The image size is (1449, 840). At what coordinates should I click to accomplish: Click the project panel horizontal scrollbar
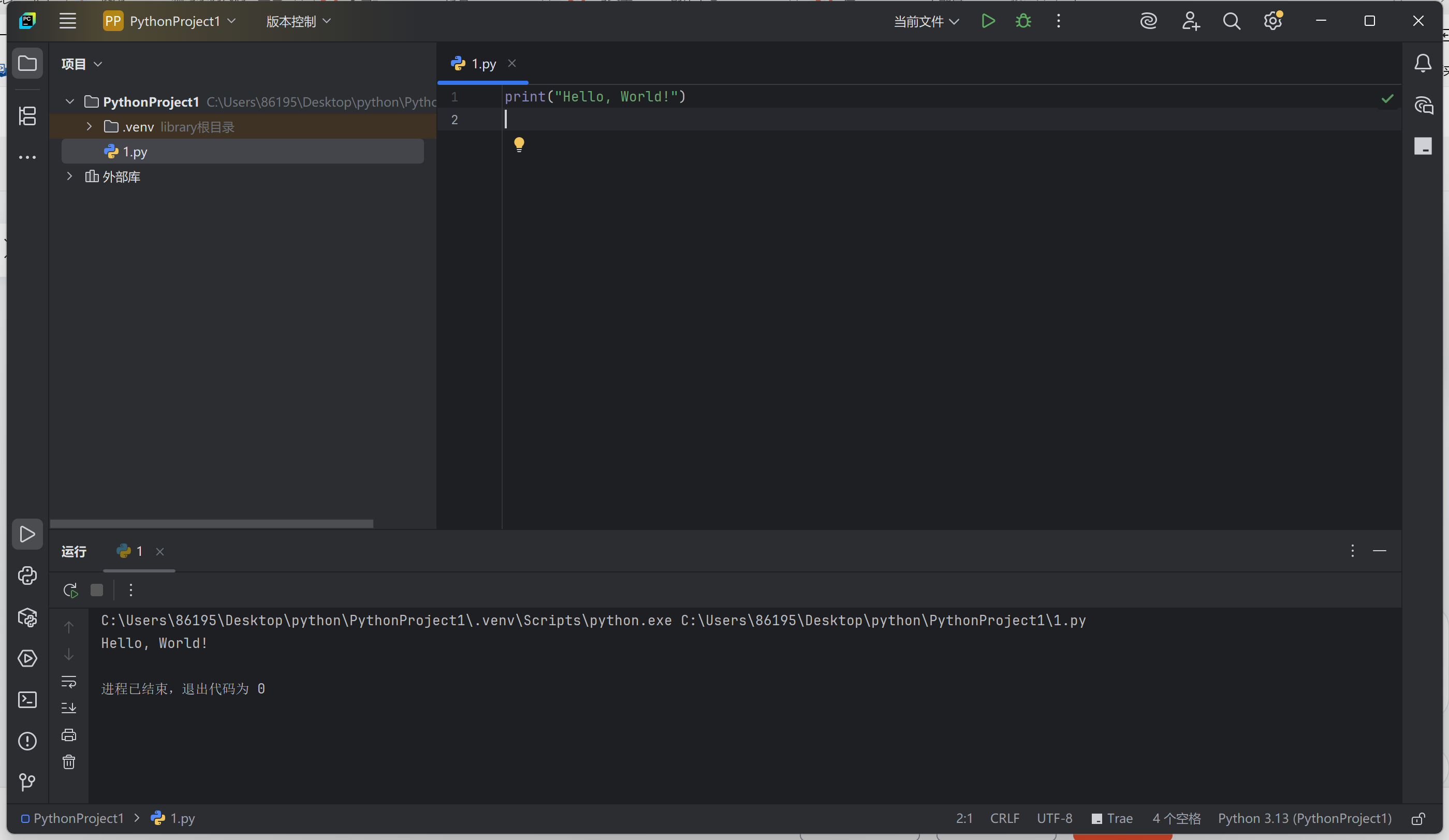pos(212,523)
